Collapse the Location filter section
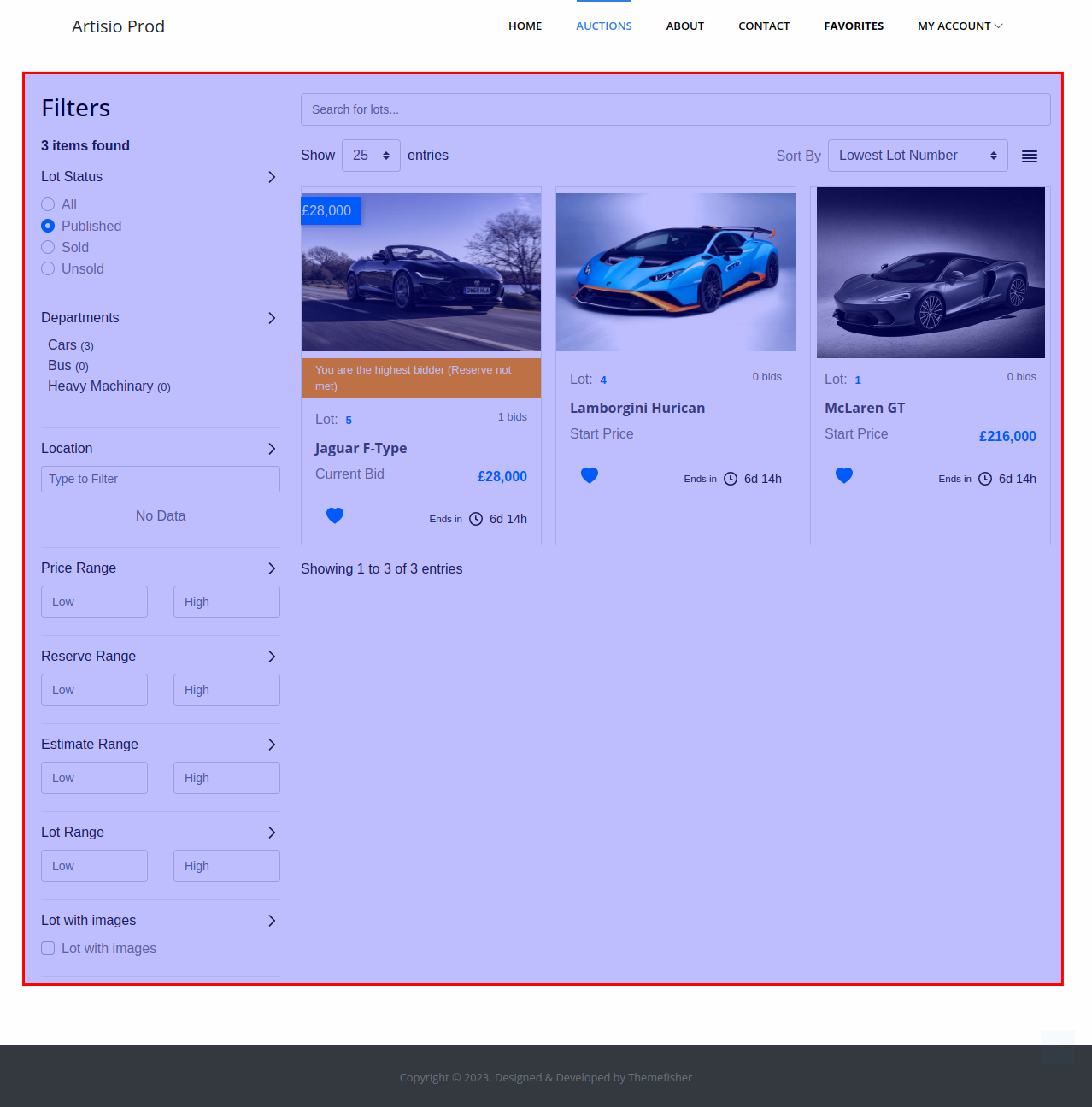 pos(272,449)
